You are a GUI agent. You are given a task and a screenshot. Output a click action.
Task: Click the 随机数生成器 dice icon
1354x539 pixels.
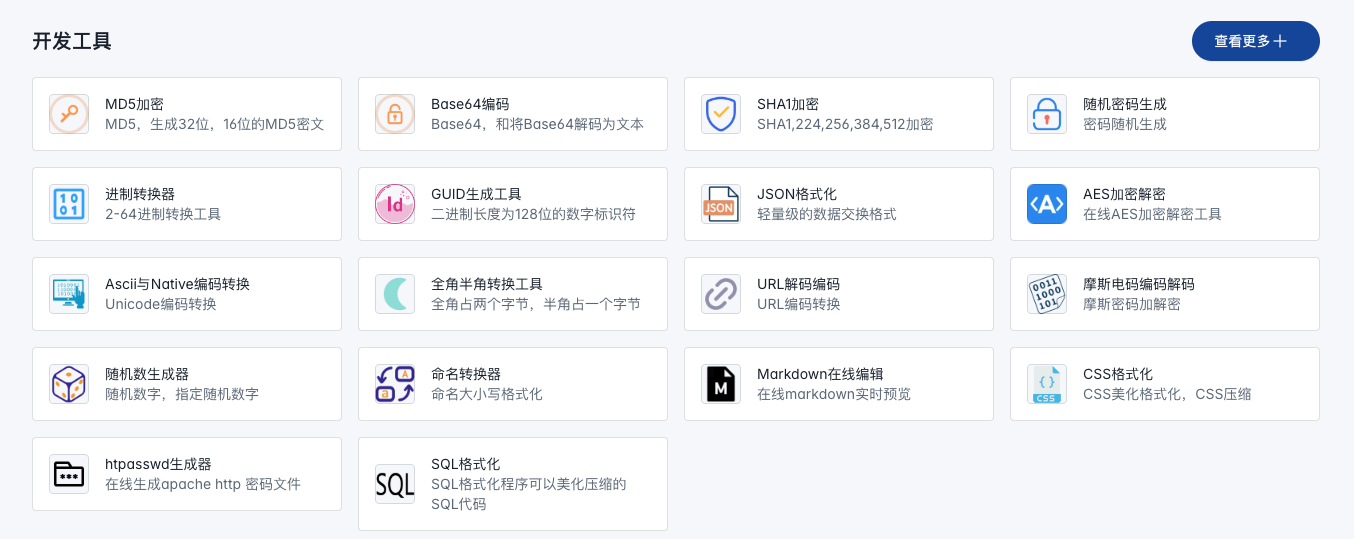[69, 384]
